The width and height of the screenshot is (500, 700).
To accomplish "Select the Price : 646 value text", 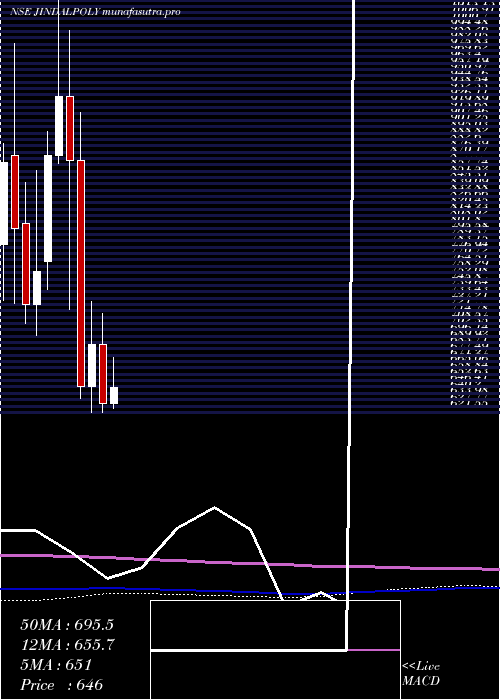I will [x=62, y=685].
